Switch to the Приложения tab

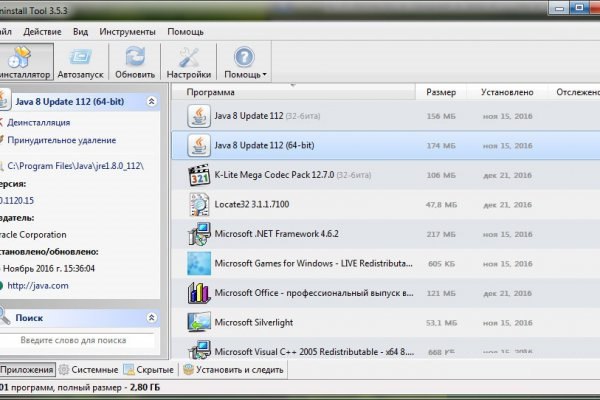coord(27,370)
